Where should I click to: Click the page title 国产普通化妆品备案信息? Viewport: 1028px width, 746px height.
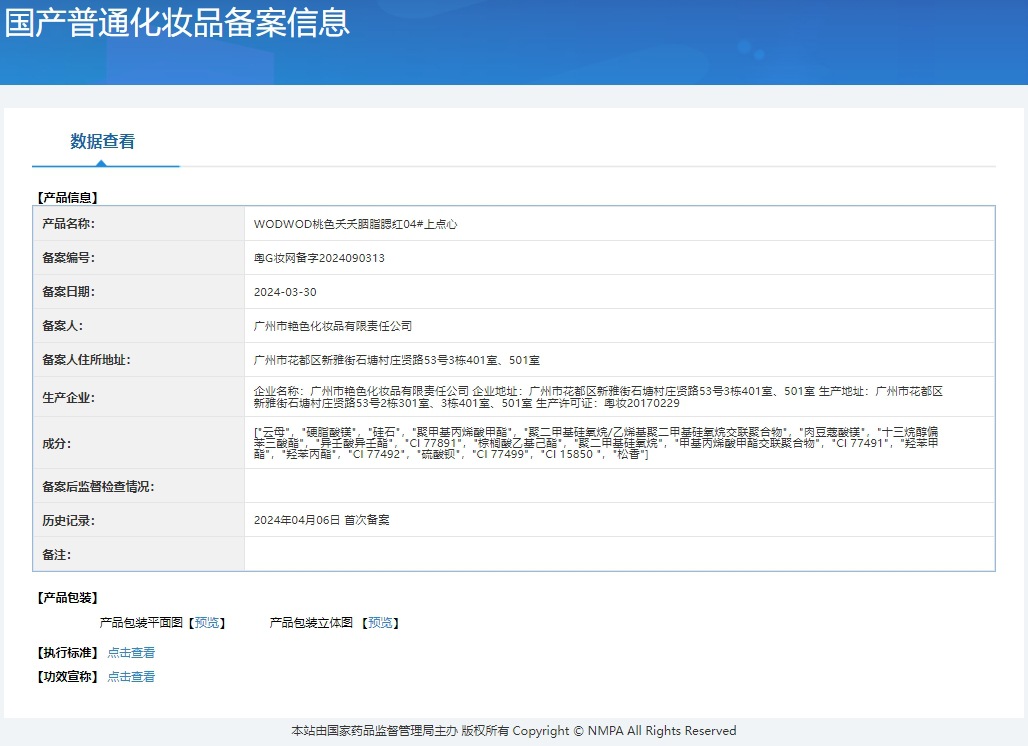click(177, 22)
